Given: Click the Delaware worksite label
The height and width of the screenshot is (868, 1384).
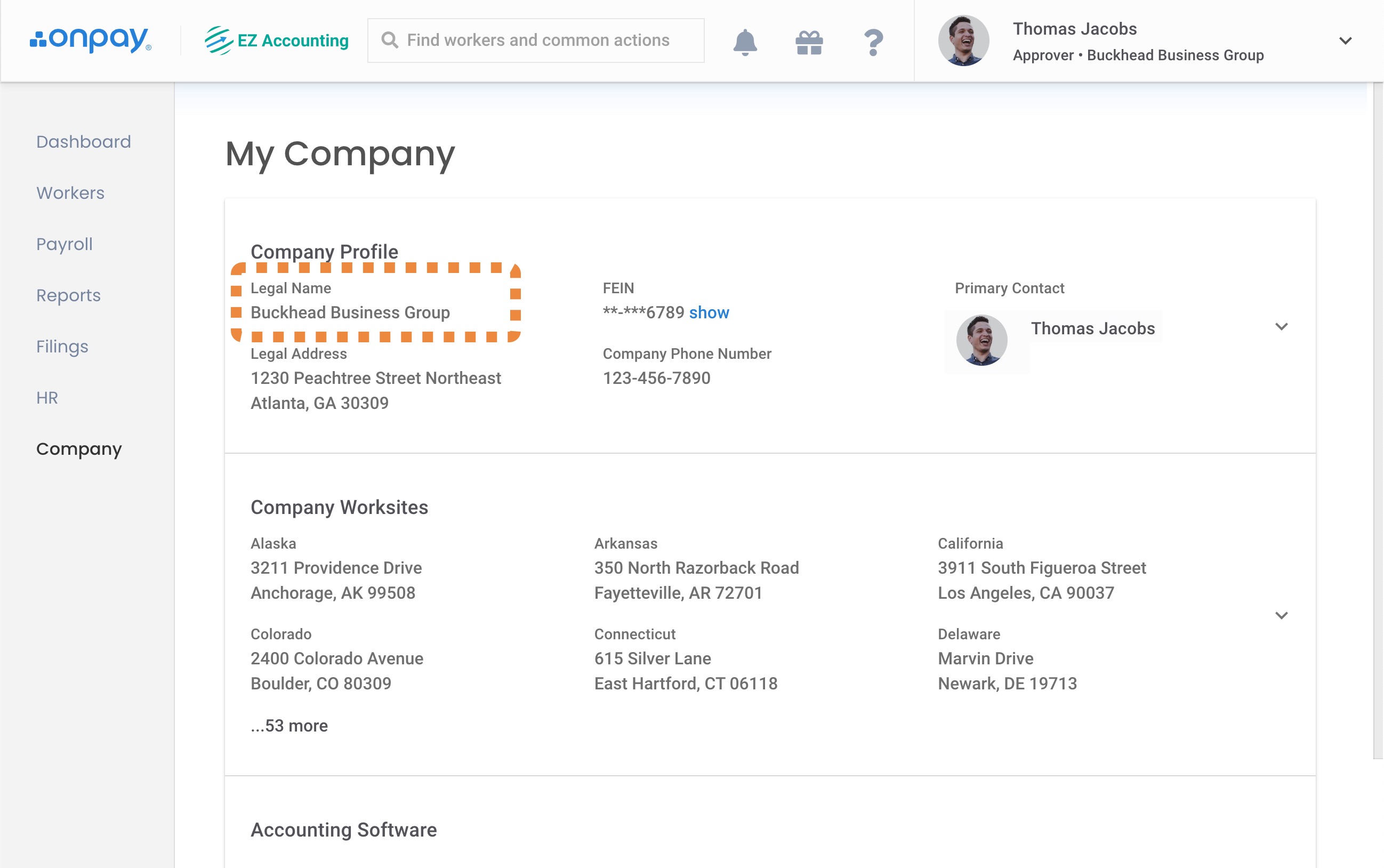Looking at the screenshot, I should (x=969, y=634).
